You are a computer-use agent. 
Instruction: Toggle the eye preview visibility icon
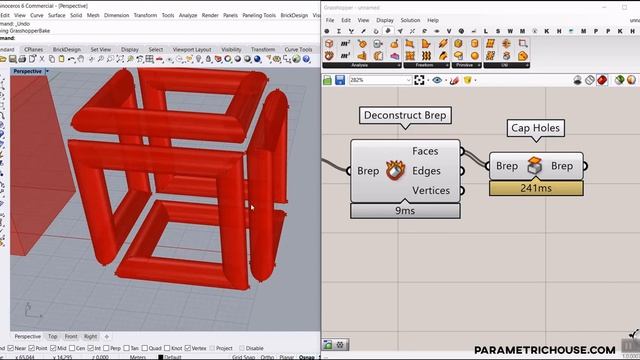click(x=437, y=80)
